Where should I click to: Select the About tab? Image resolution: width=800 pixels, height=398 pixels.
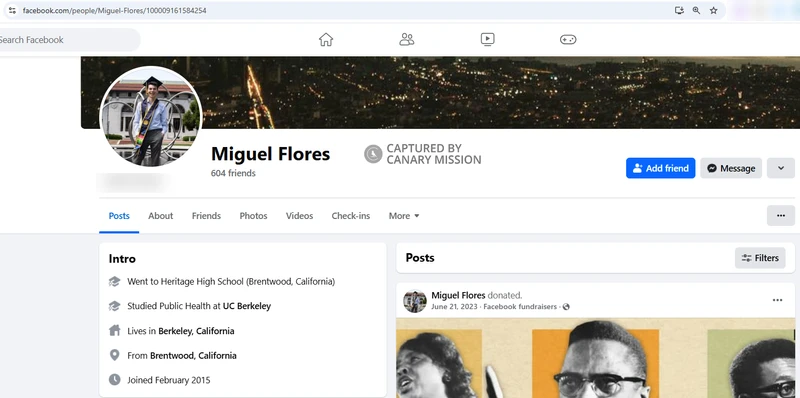pyautogui.click(x=161, y=216)
